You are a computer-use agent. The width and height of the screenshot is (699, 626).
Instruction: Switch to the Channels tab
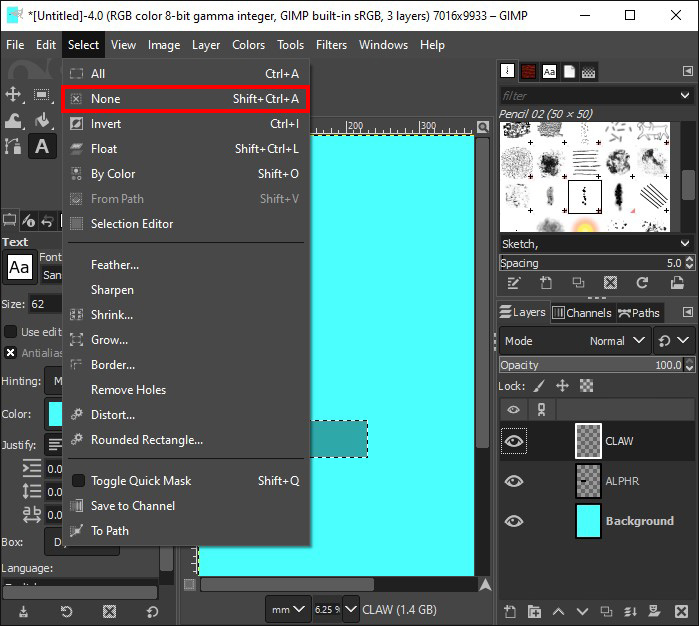581,313
